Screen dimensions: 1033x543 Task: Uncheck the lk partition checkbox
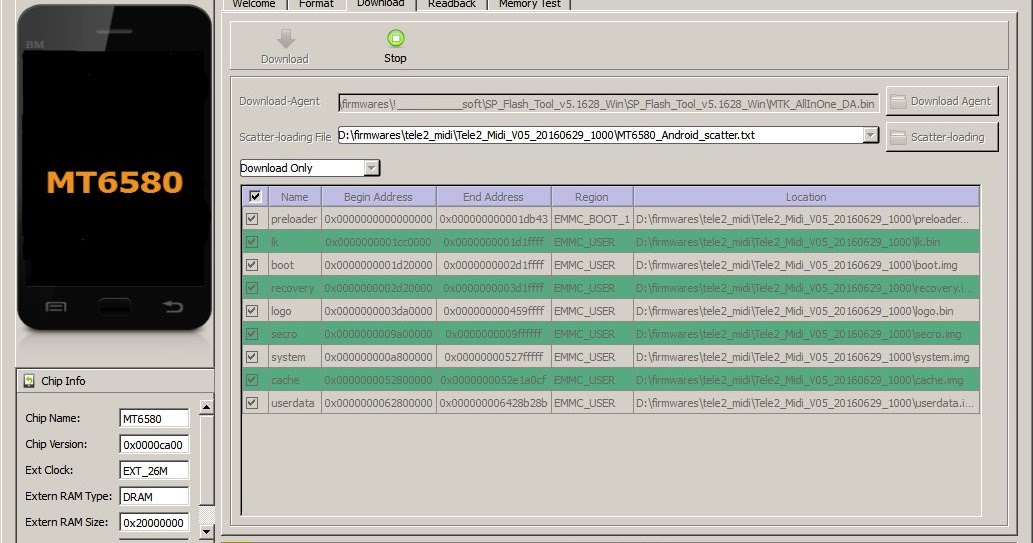(252, 242)
